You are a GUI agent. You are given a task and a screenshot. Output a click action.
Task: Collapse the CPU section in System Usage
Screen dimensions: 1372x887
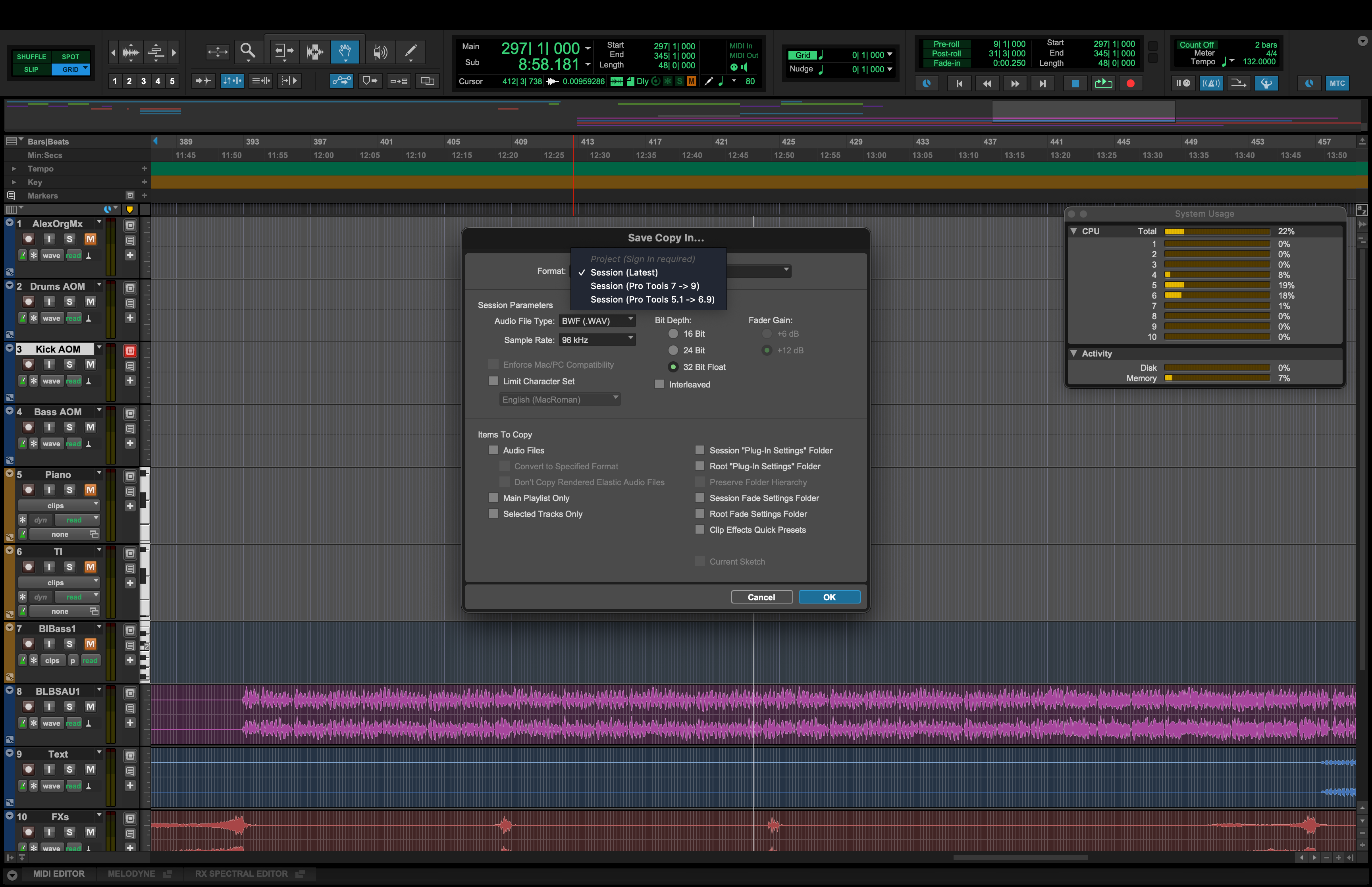click(1074, 231)
